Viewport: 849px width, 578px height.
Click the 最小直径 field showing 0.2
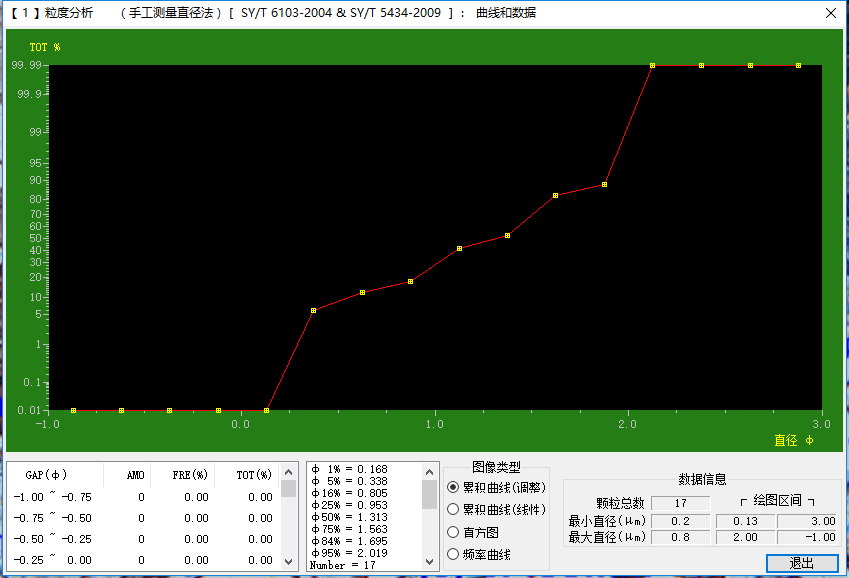tap(680, 520)
